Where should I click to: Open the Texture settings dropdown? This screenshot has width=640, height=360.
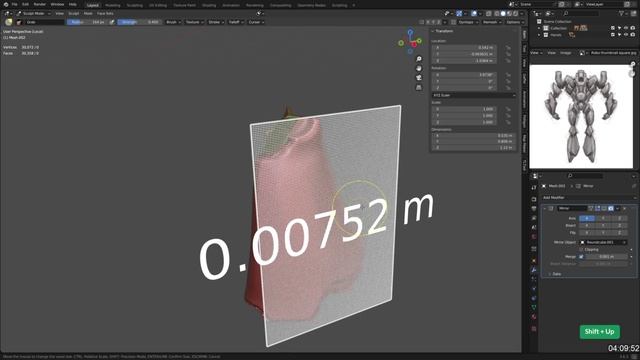pos(194,22)
